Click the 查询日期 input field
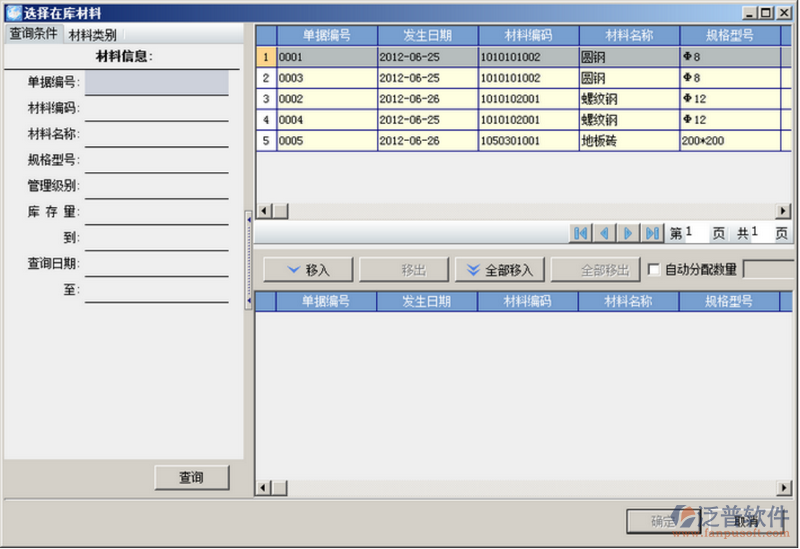The image size is (800, 549). point(156,265)
